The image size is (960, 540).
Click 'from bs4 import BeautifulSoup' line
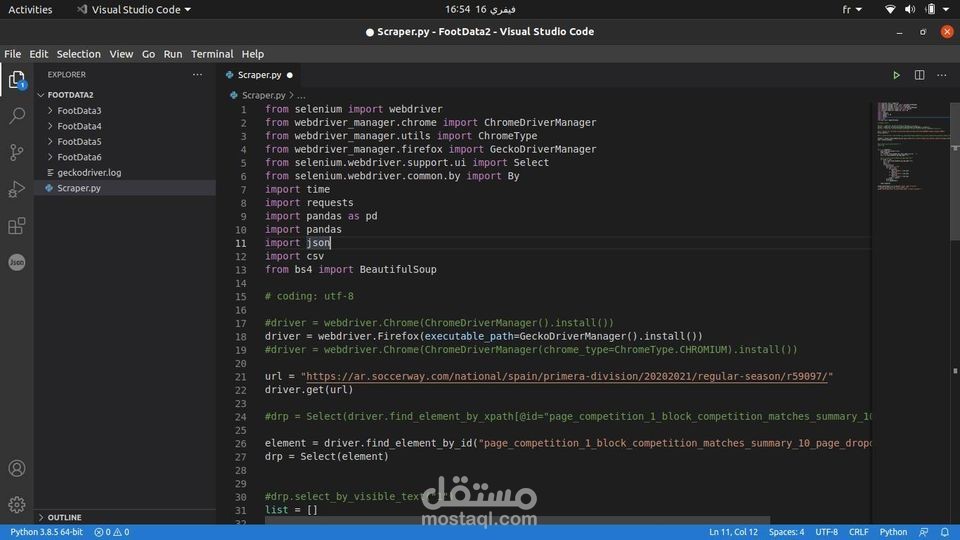tap(351, 270)
